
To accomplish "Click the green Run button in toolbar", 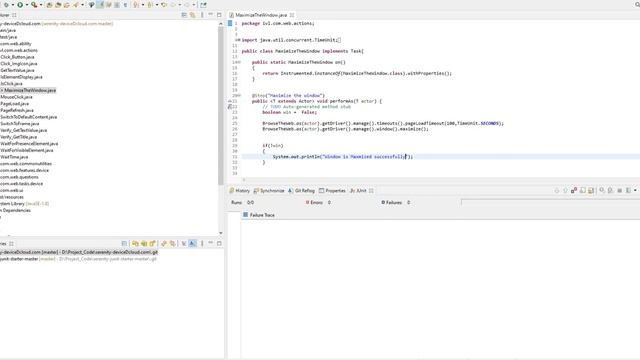I will pyautogui.click(x=20, y=5).
